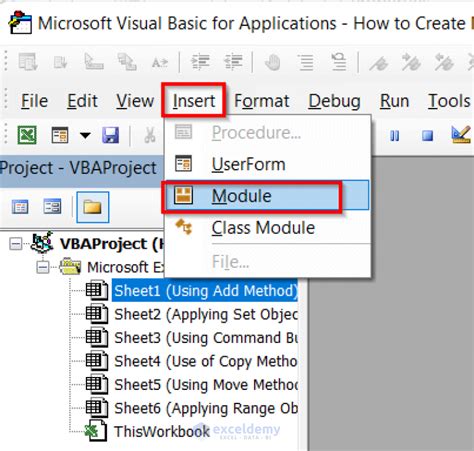Screen dimensions: 474x451
Task: Click the Break (pause) toolbar icon
Action: tap(395, 135)
